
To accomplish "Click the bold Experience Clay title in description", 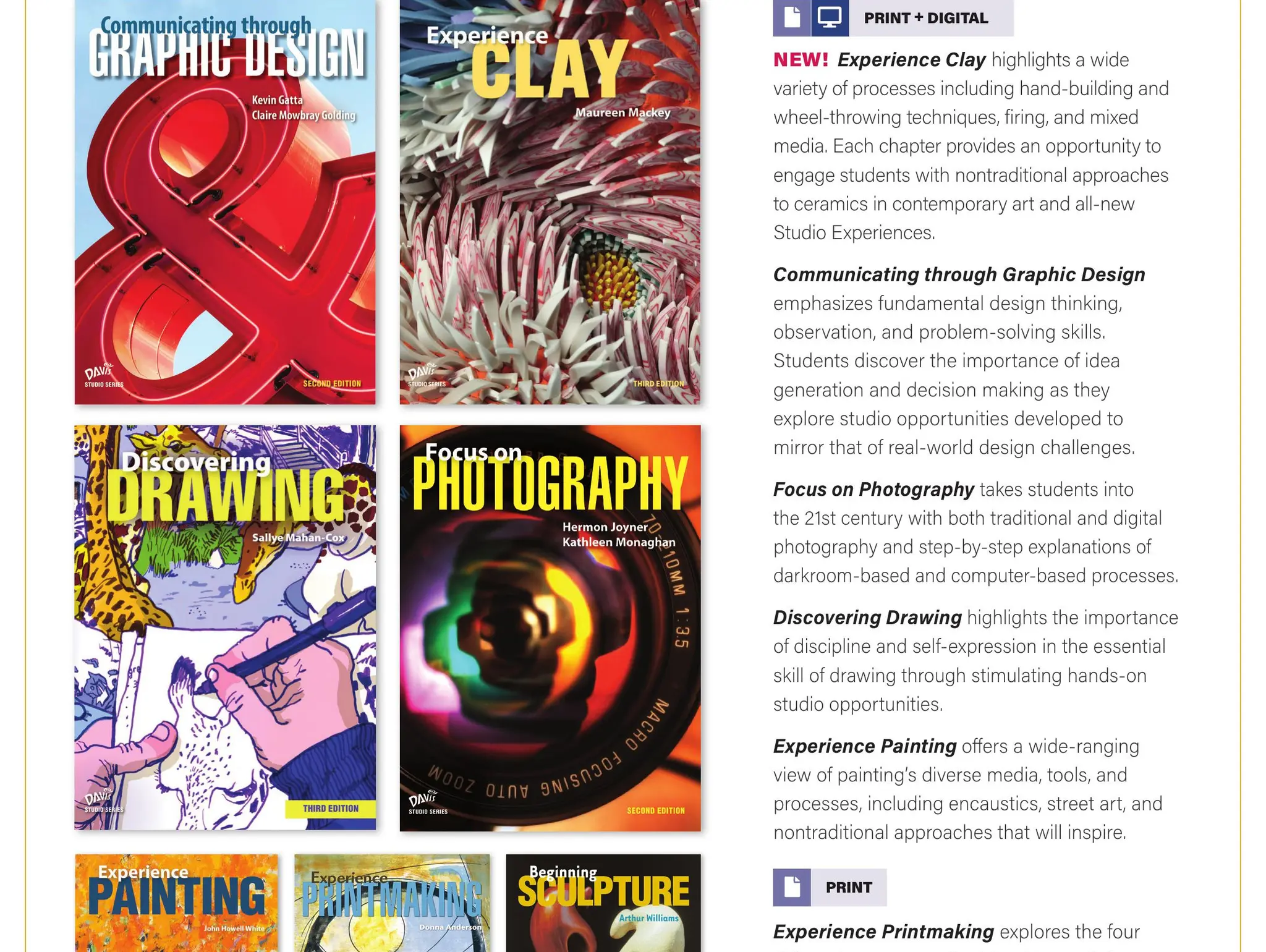I will 911,60.
